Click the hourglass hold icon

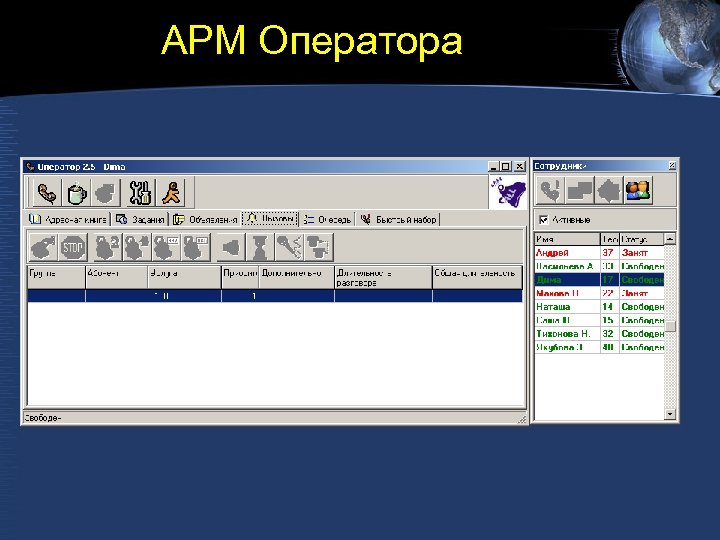pos(260,248)
